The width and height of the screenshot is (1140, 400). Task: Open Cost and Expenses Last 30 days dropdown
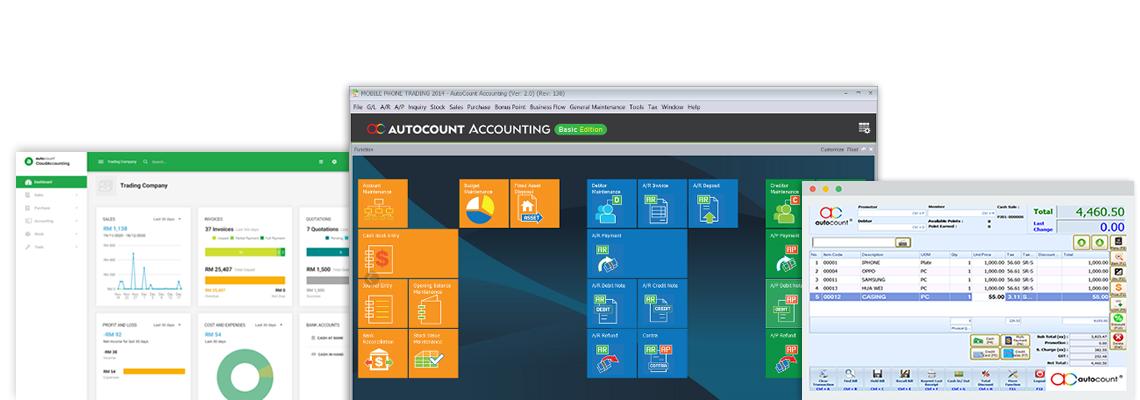point(268,324)
